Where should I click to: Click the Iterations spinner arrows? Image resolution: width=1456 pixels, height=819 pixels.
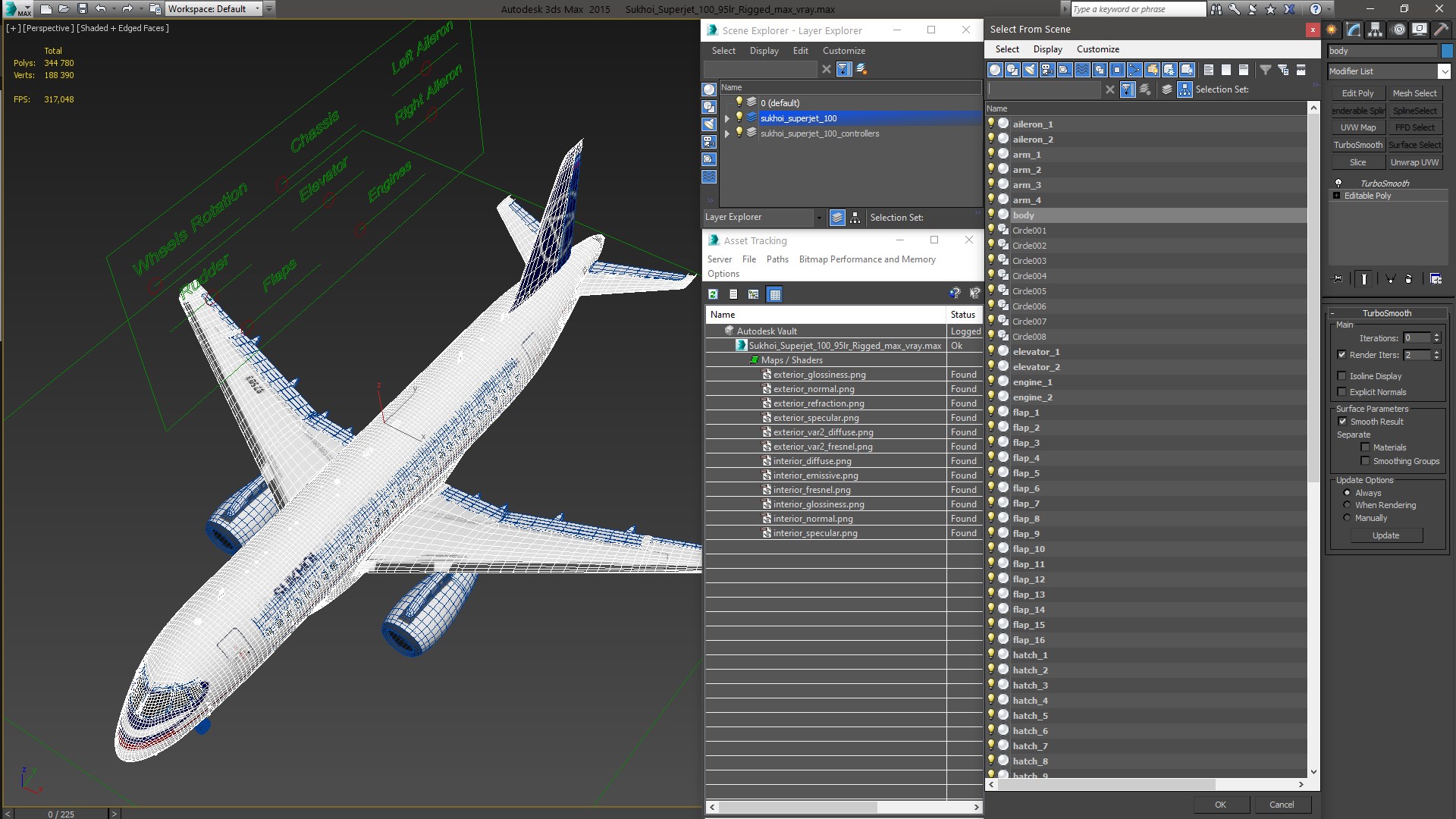(1436, 338)
